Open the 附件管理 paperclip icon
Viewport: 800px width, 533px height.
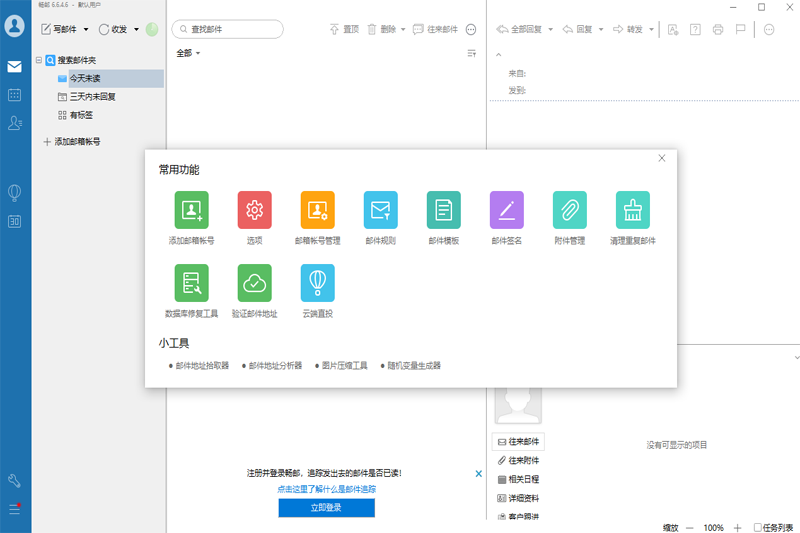tap(569, 209)
